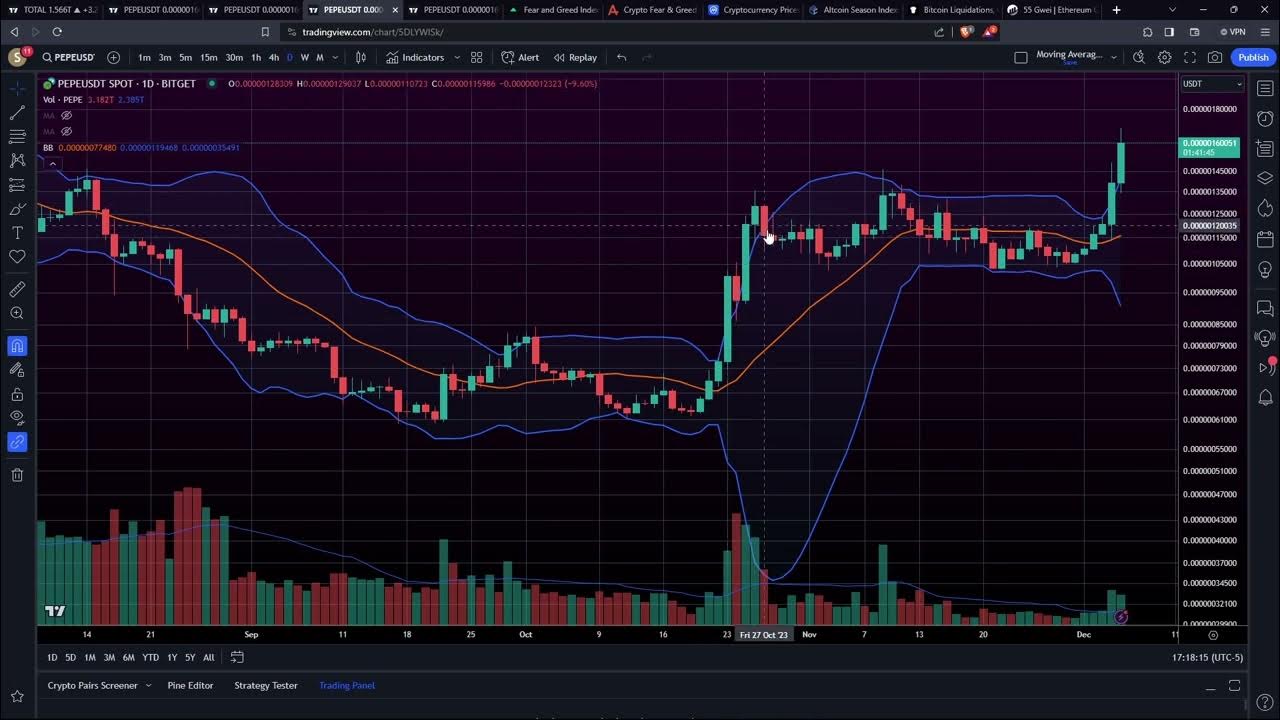Image resolution: width=1280 pixels, height=720 pixels.
Task: Toggle hide all drawings eye icon
Action: click(x=17, y=417)
